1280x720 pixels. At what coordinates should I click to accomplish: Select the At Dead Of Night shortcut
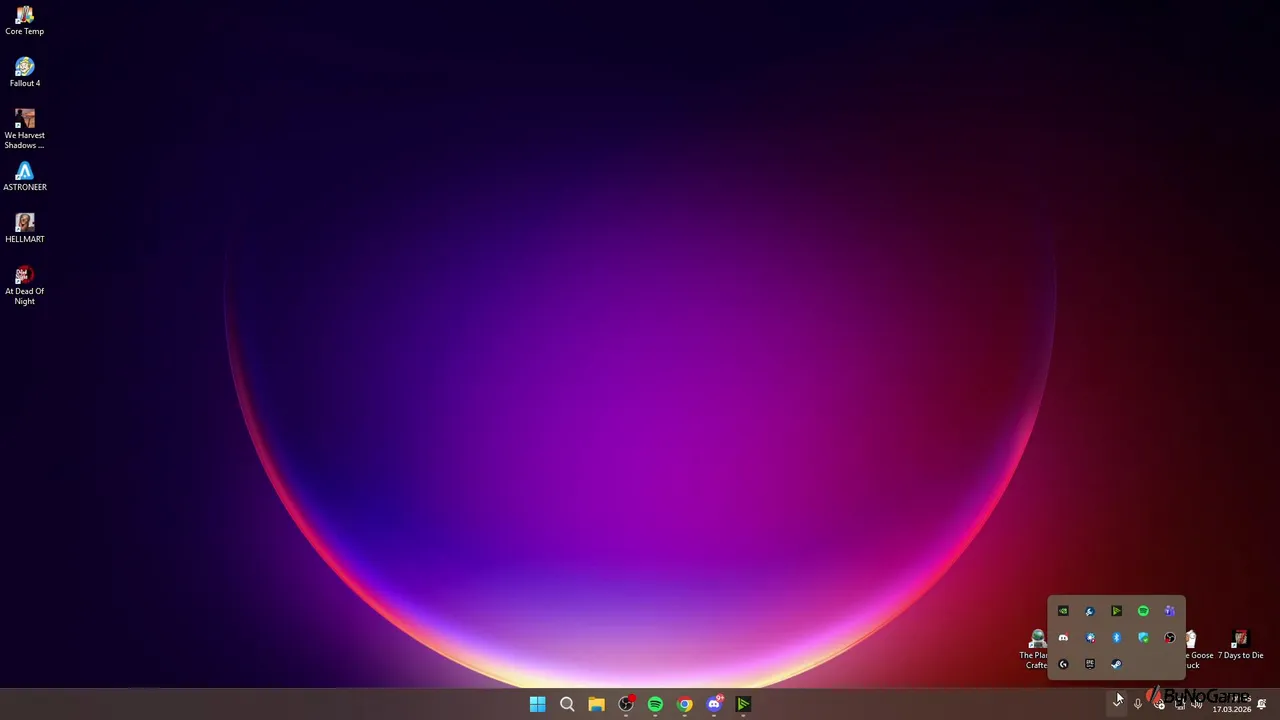[24, 285]
